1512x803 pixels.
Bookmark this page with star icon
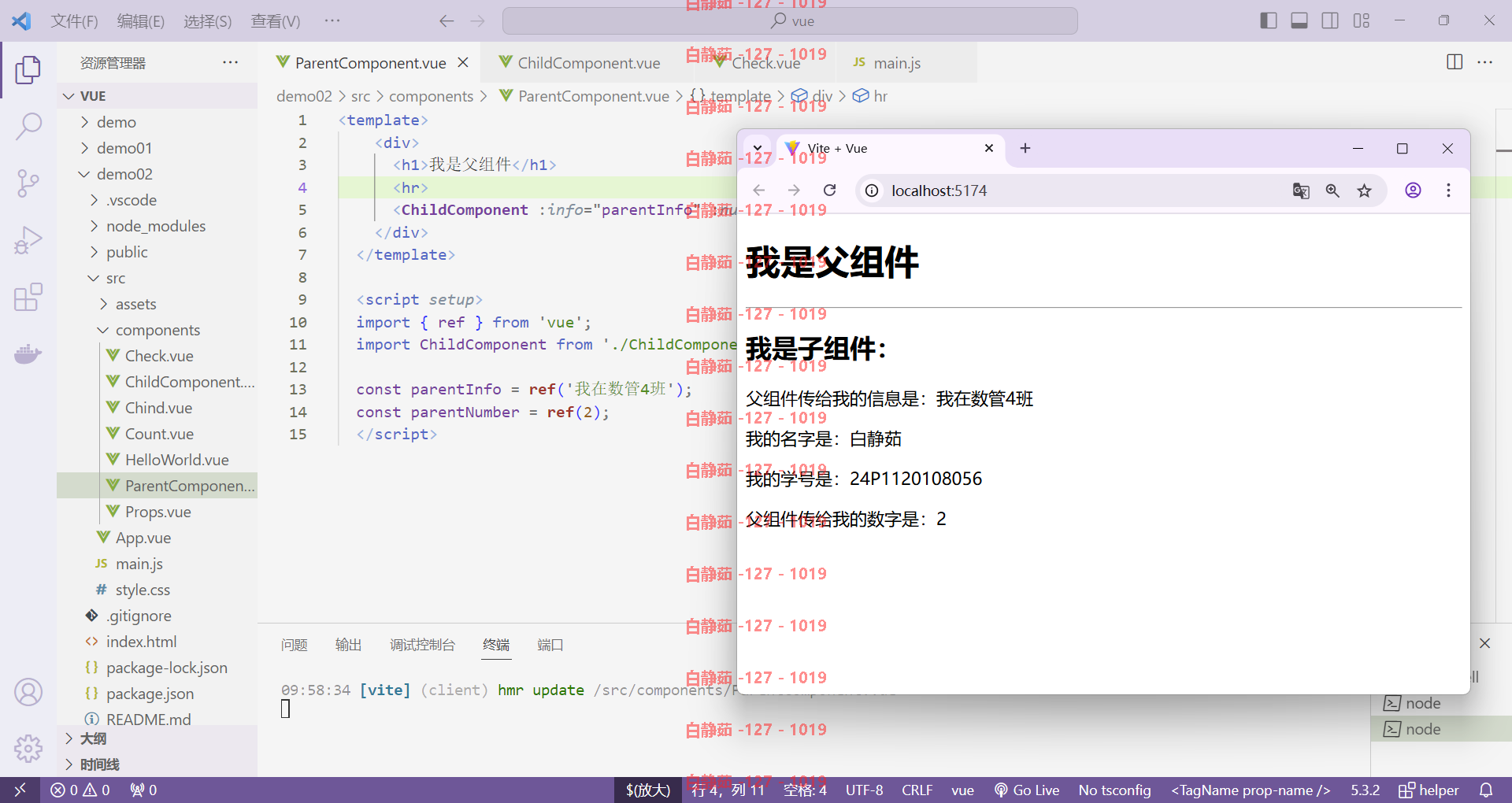pos(1364,191)
